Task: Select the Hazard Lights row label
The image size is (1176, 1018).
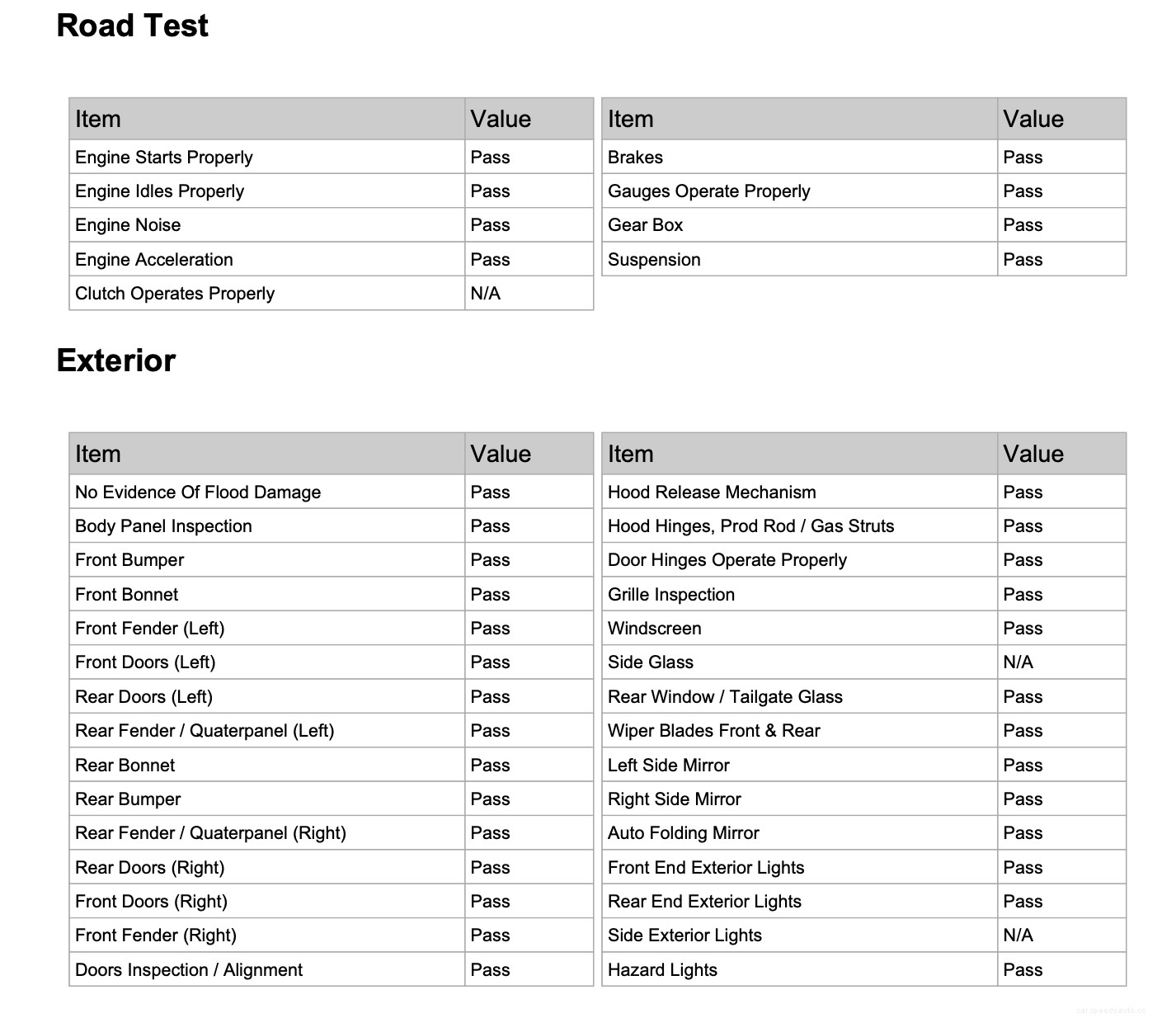Action: coord(662,970)
